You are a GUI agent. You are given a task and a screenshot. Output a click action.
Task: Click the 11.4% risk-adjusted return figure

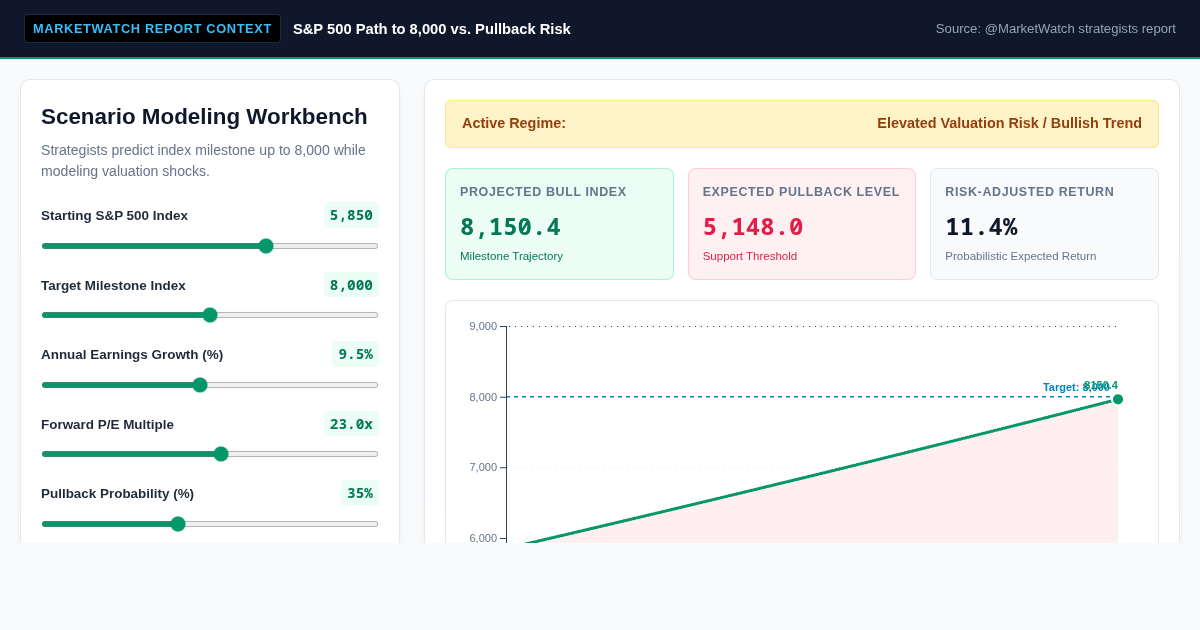(981, 227)
